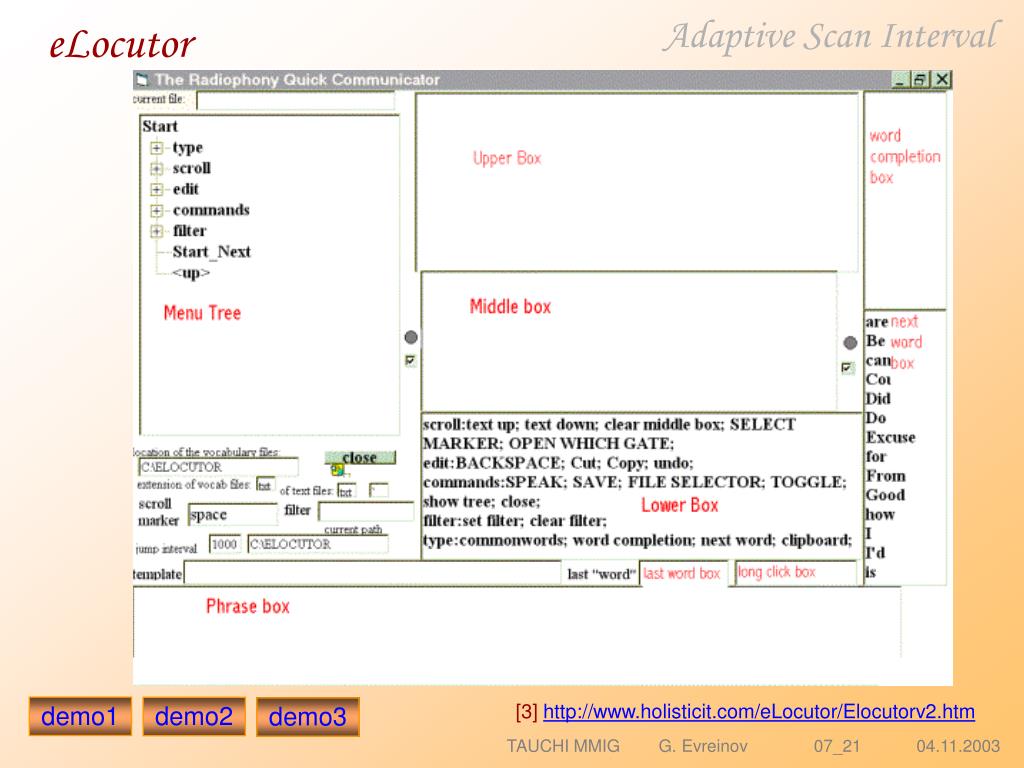Image resolution: width=1024 pixels, height=768 pixels.
Task: Click gray round indicator right of Middle box
Action: pos(850,343)
